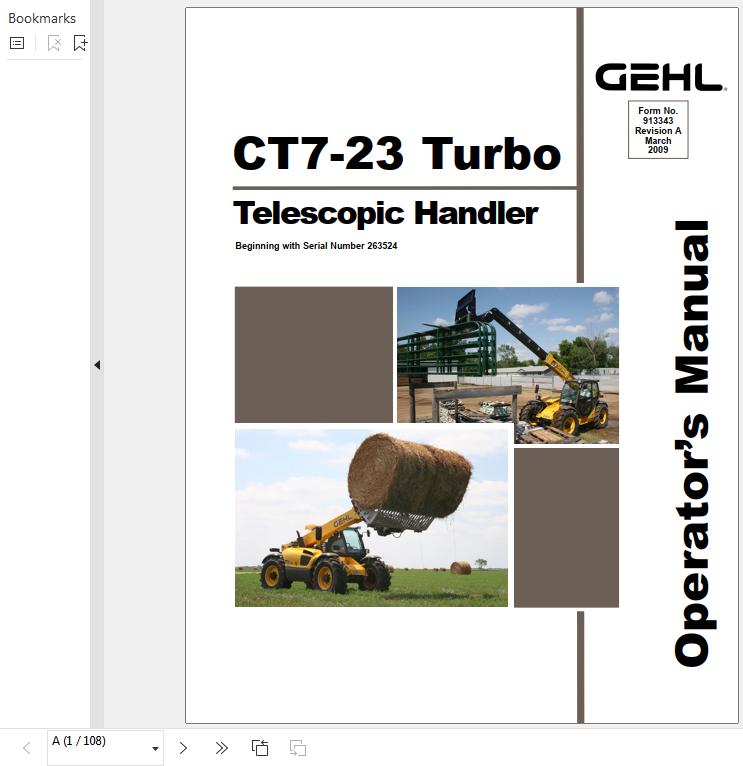The height and width of the screenshot is (766, 743).
Task: Open the page number dropdown arrow
Action: click(x=155, y=748)
